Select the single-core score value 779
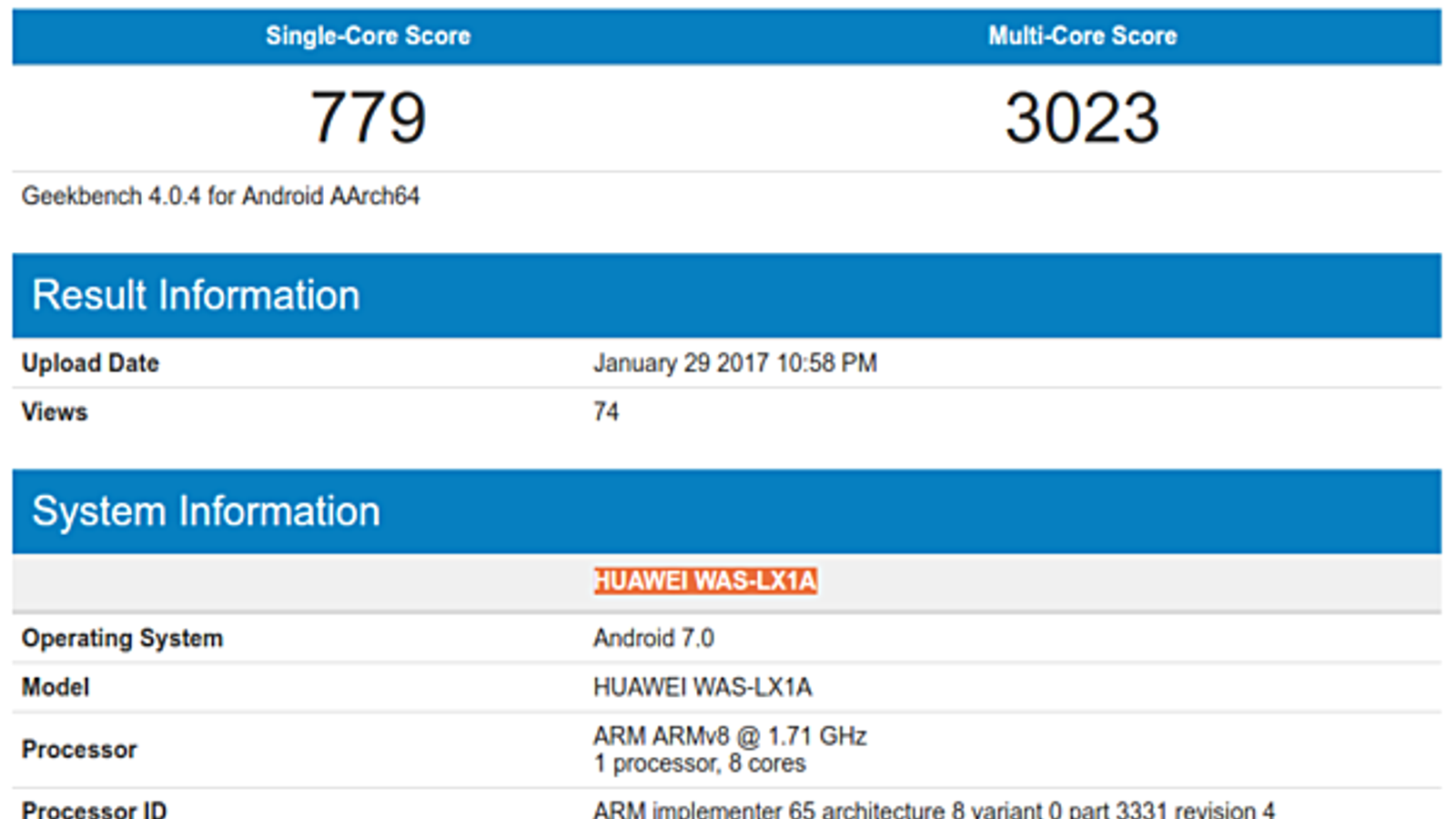The width and height of the screenshot is (1456, 819). [x=369, y=117]
